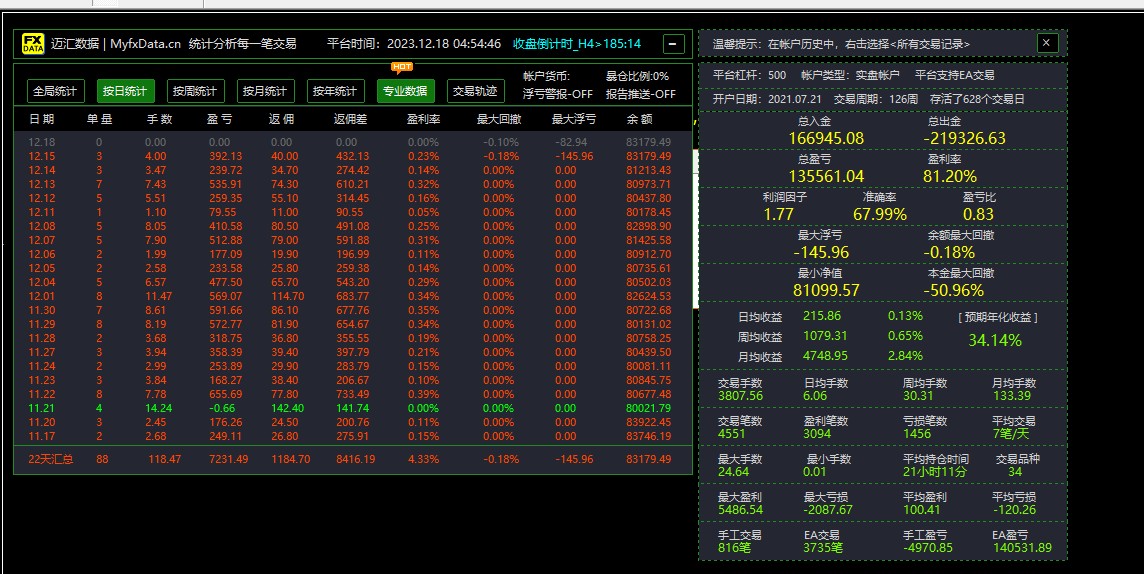Click 平均持仓时间 value 21小时11分
Screen dimensions: 1144x574
(935, 472)
